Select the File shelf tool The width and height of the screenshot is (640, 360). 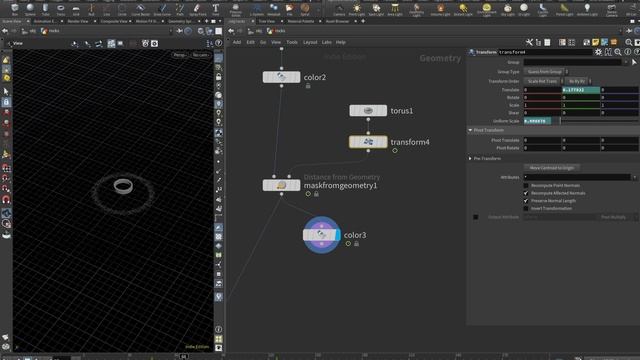[289, 9]
